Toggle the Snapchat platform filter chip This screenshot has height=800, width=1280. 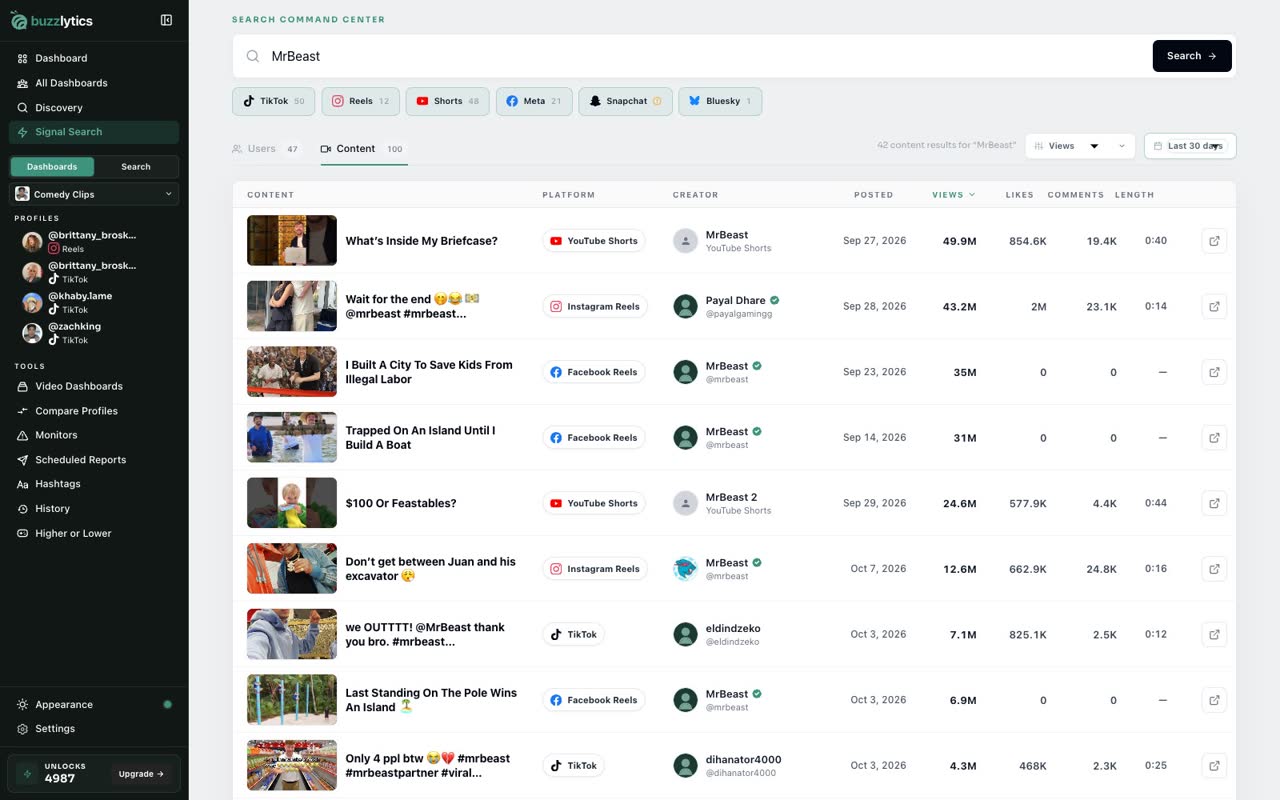tap(625, 101)
